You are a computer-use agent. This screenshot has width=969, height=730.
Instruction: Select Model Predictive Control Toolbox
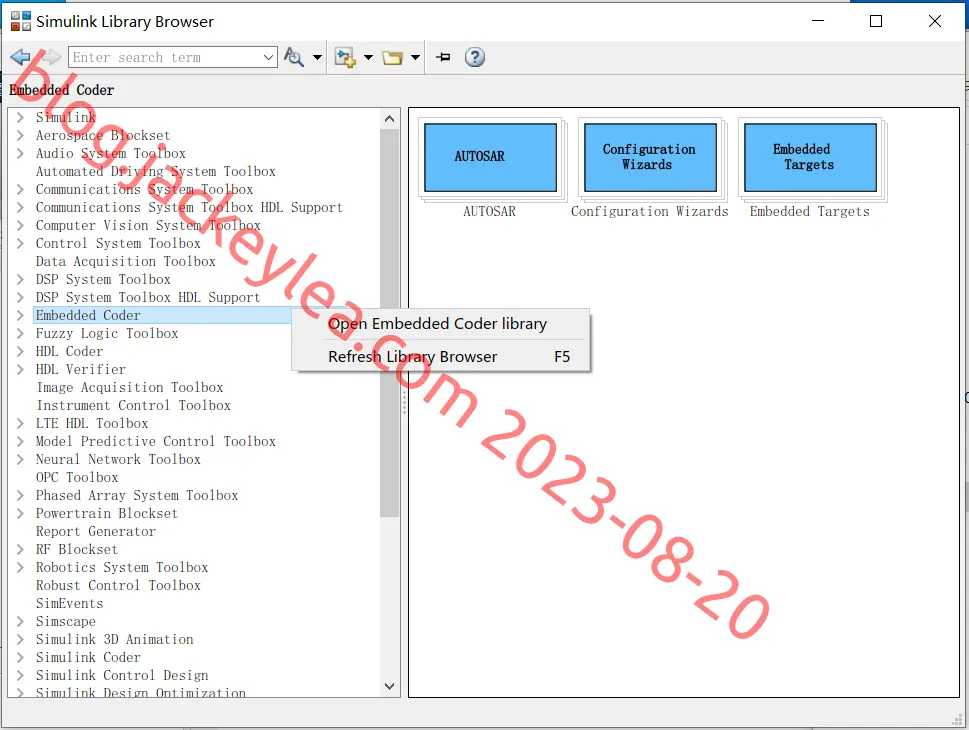coord(156,441)
